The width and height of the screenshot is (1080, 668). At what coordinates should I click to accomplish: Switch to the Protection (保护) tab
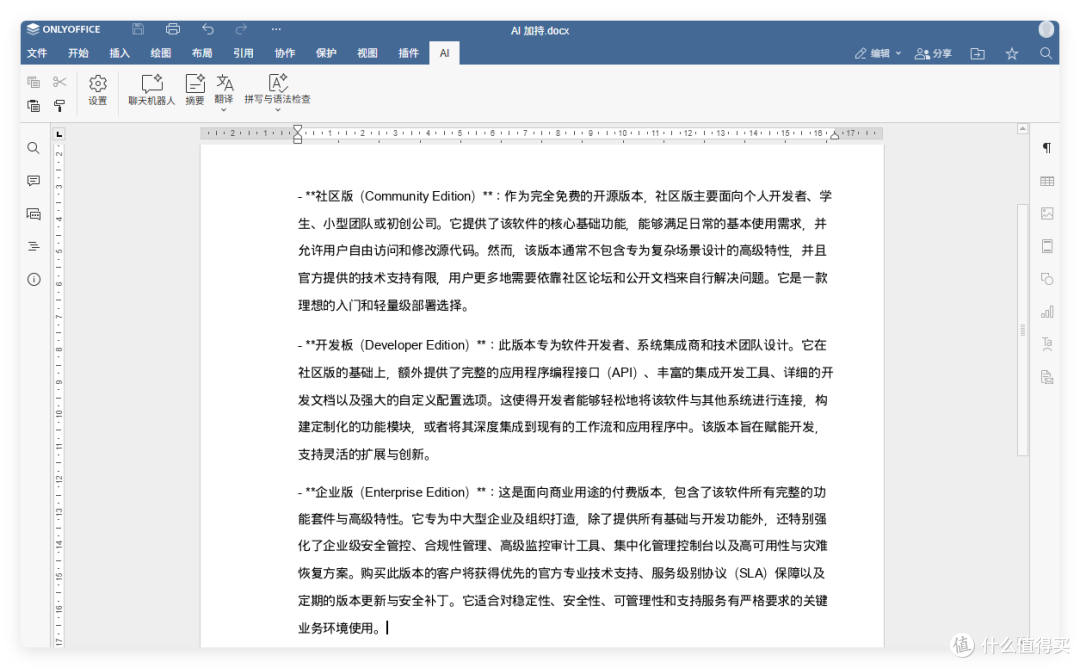[326, 53]
